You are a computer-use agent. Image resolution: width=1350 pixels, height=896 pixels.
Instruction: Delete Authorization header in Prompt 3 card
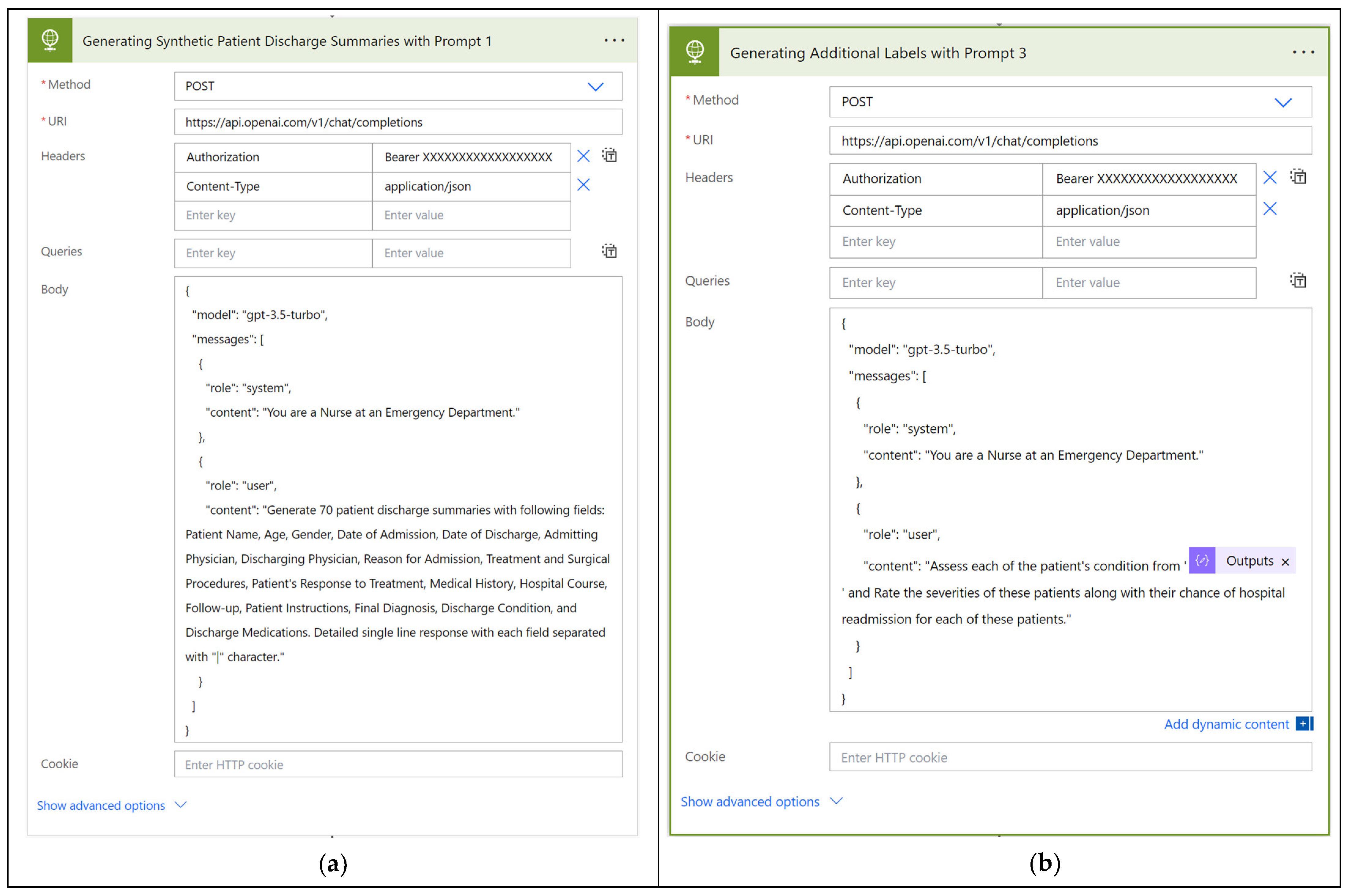click(x=1269, y=178)
